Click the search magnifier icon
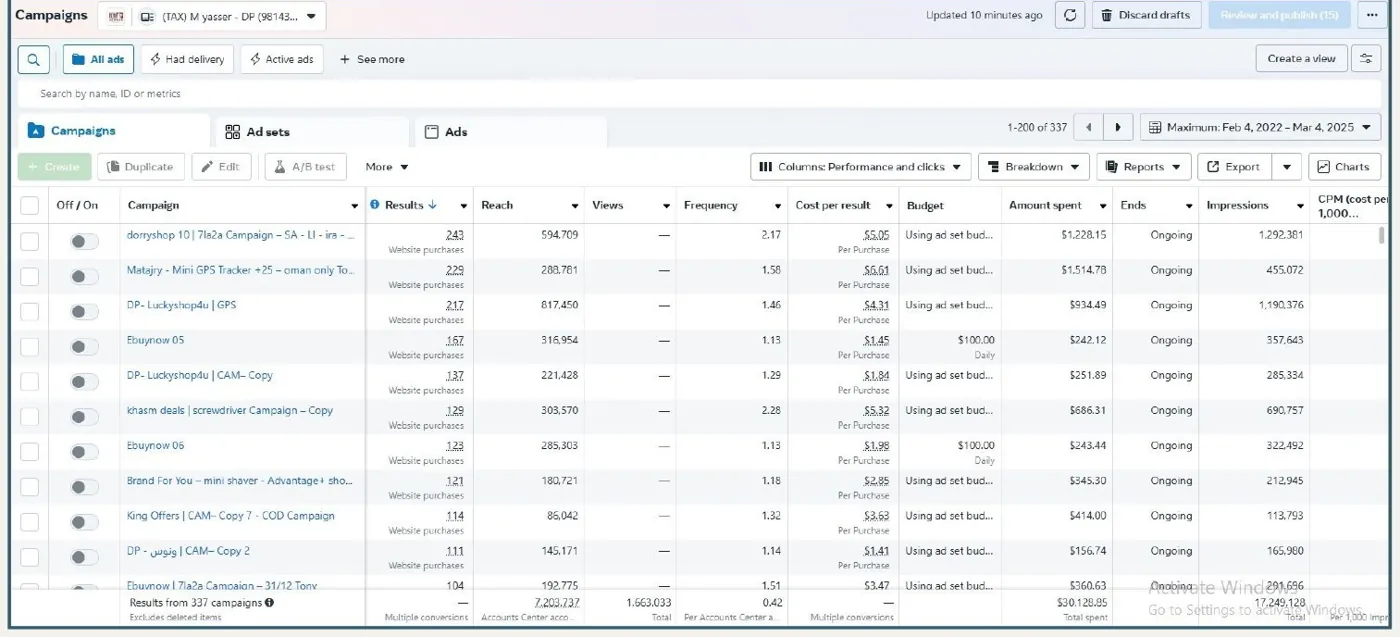The image size is (1400, 637). click(33, 59)
